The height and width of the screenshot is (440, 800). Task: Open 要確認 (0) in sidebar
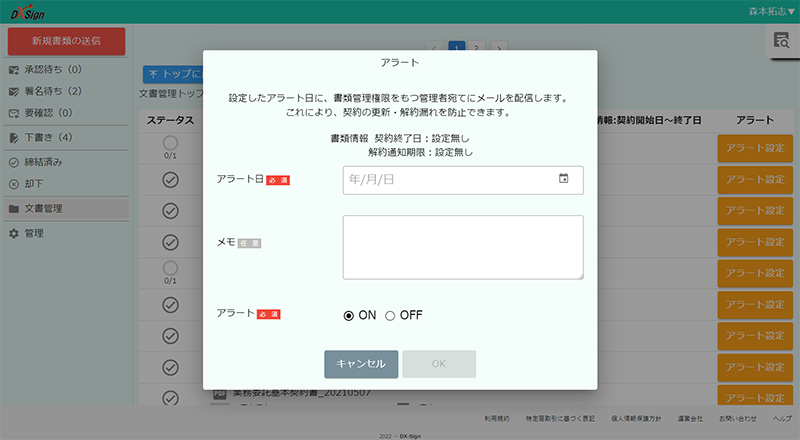(66, 113)
